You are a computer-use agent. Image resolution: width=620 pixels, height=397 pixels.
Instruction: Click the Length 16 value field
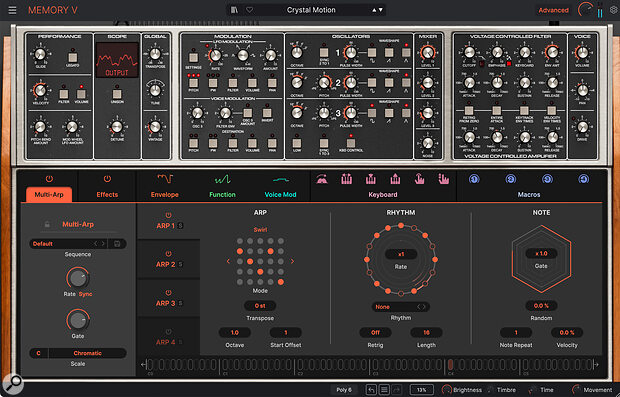pyautogui.click(x=426, y=333)
